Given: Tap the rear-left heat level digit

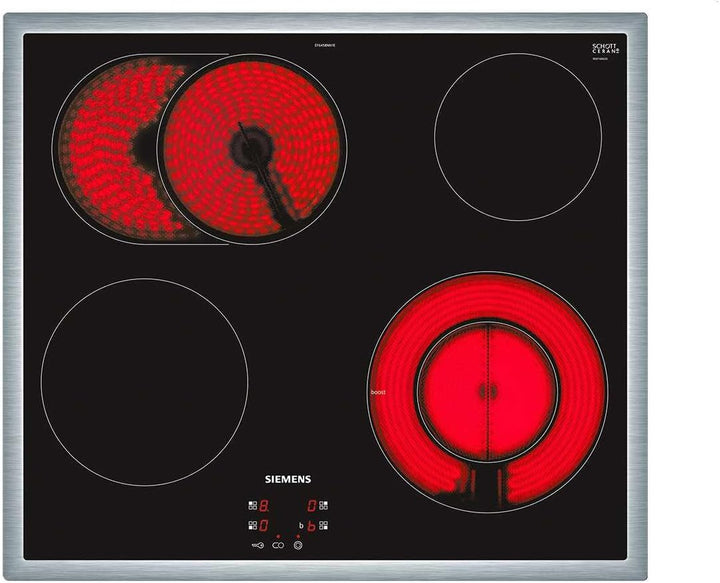Looking at the screenshot, I should click(264, 506).
